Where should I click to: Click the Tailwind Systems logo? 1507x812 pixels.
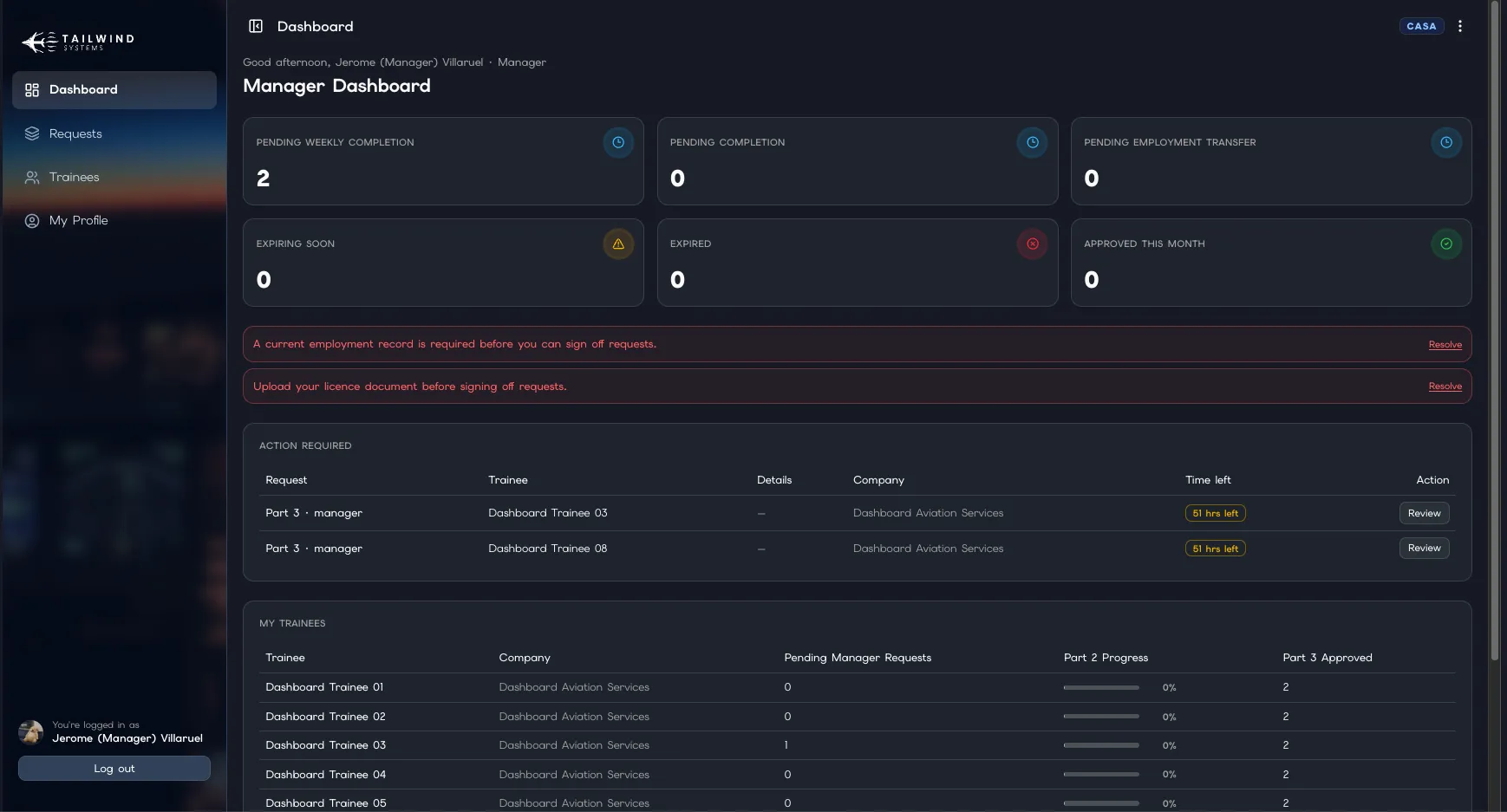point(78,42)
